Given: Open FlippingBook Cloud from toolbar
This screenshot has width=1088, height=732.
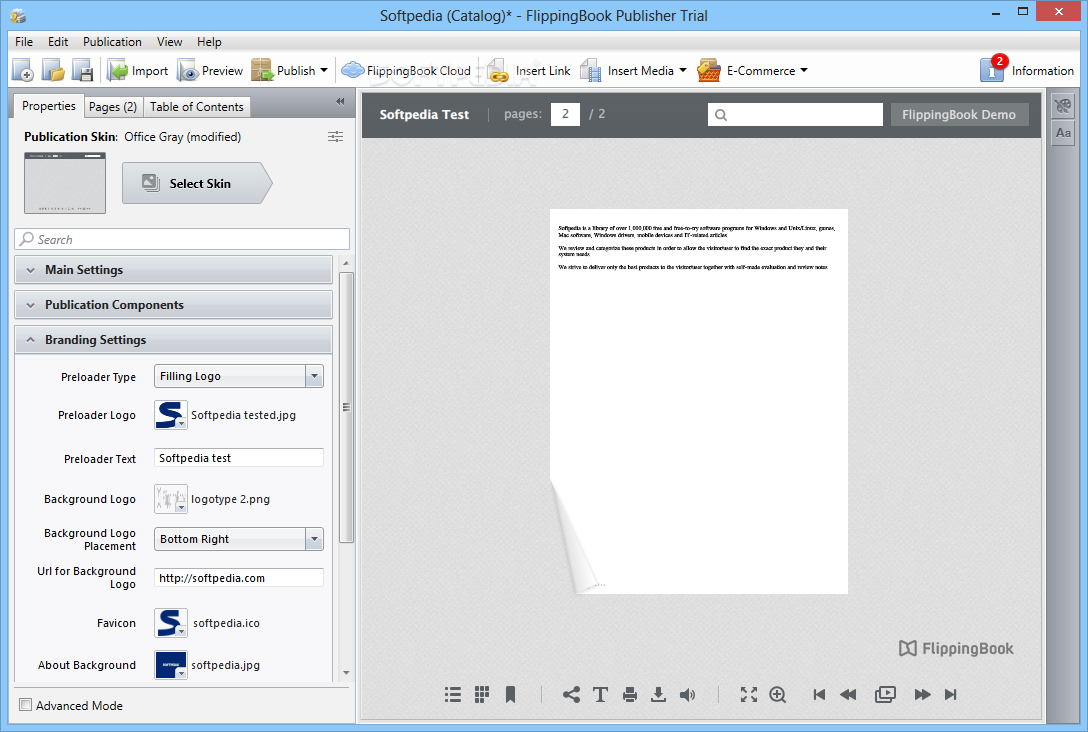Looking at the screenshot, I should point(406,70).
